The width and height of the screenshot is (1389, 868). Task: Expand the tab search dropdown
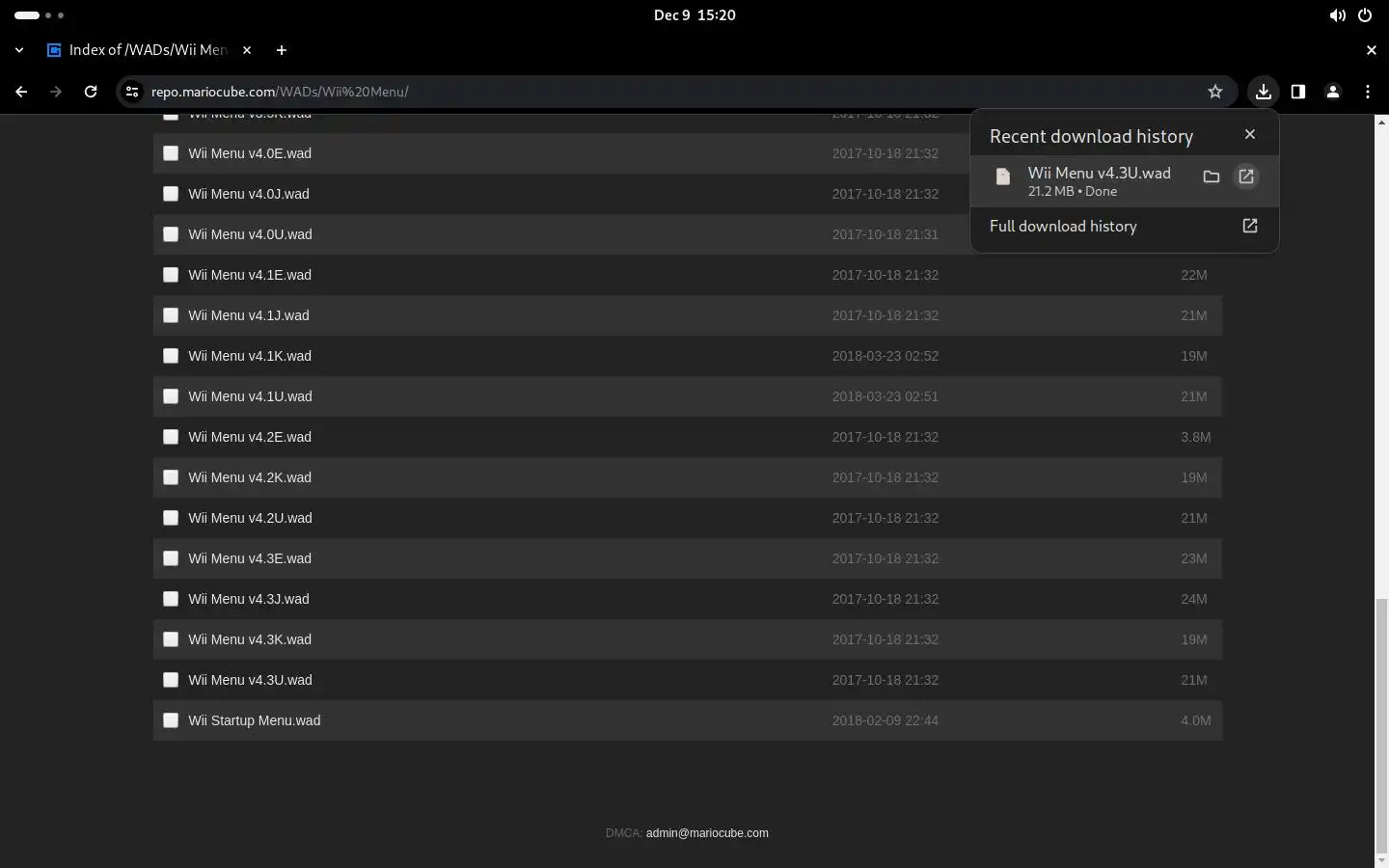(19, 50)
